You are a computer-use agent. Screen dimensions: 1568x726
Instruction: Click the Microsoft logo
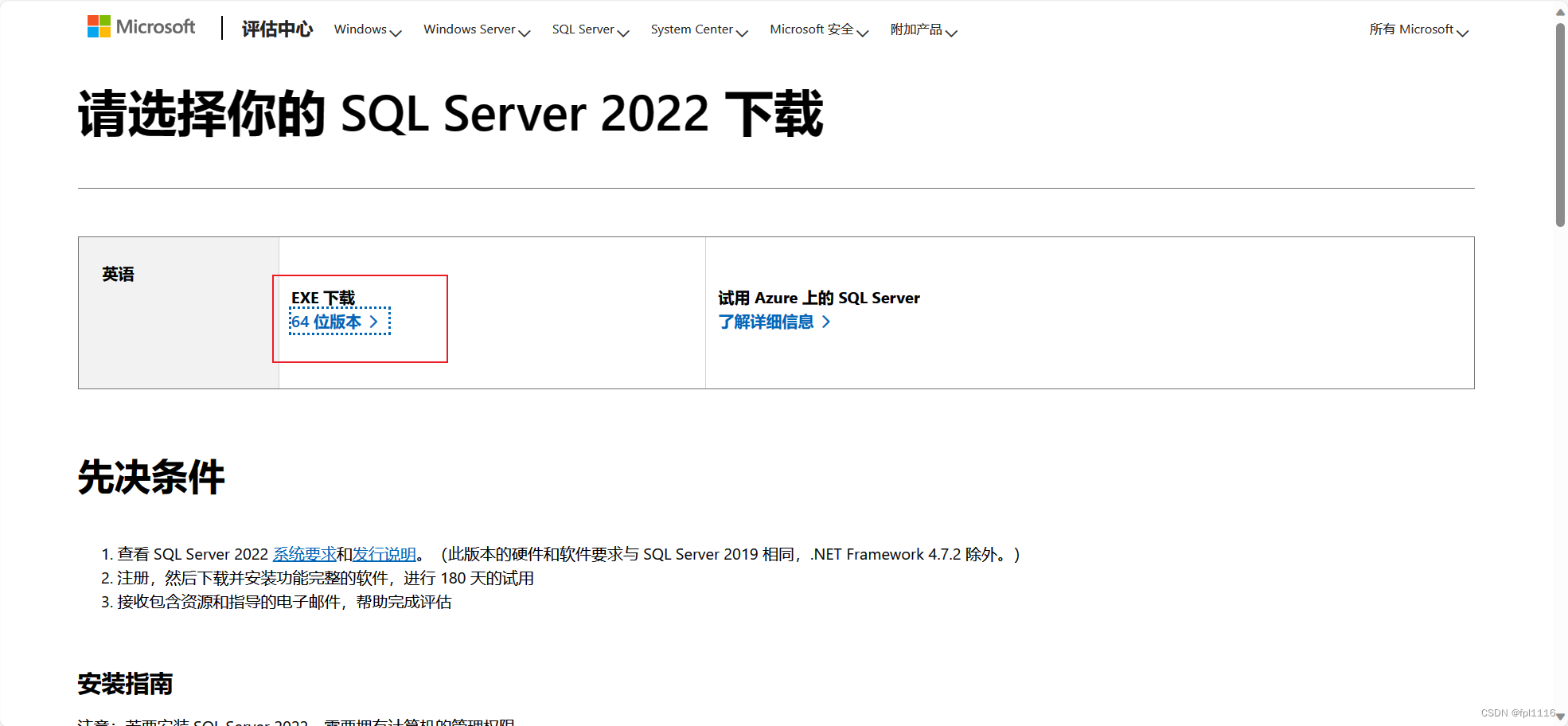pos(141,27)
